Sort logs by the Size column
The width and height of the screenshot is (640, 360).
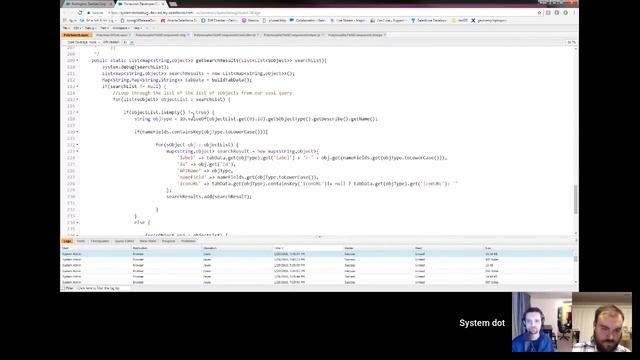(x=529, y=248)
